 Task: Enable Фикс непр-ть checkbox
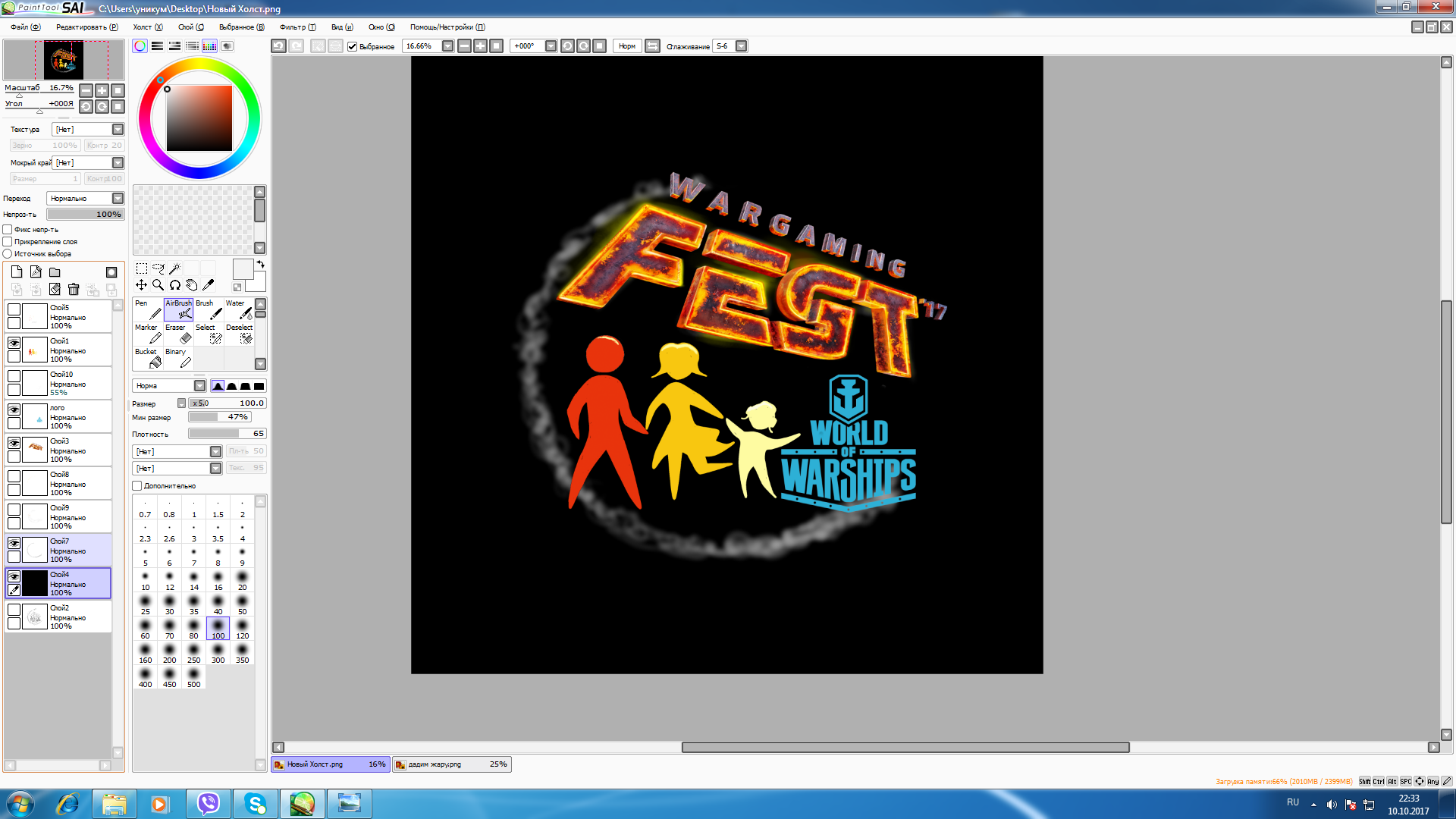8,230
